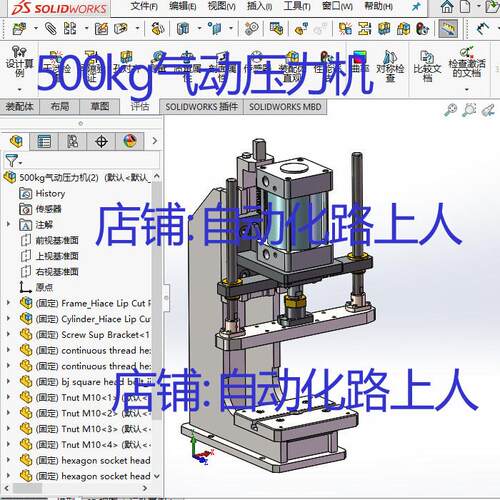Click the Linear Component Pattern icon
This screenshot has height=500, width=500.
tap(70, 29)
